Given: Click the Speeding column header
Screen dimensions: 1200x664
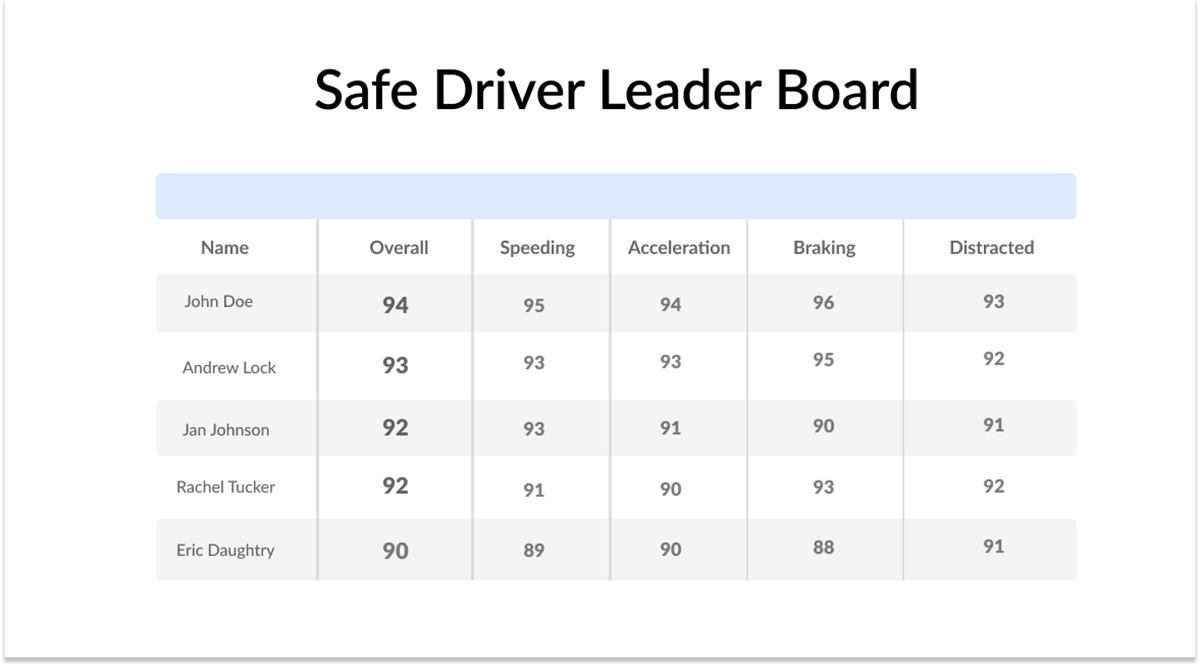Looking at the screenshot, I should click(x=537, y=248).
